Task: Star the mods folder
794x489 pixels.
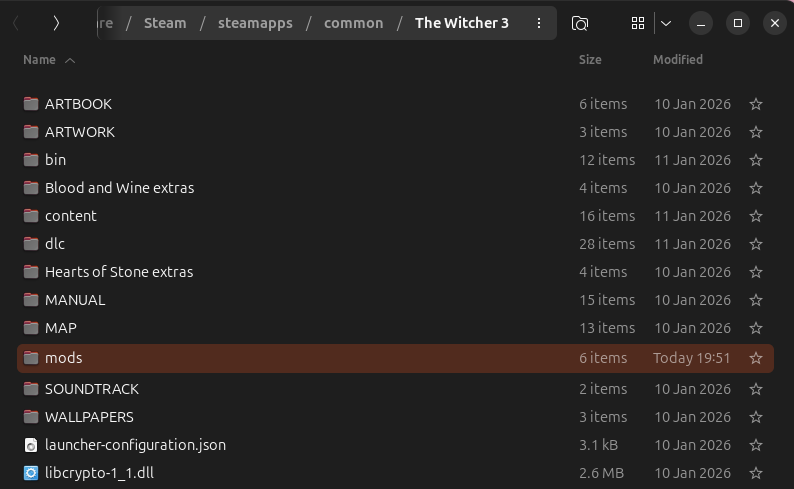Action: click(x=756, y=358)
